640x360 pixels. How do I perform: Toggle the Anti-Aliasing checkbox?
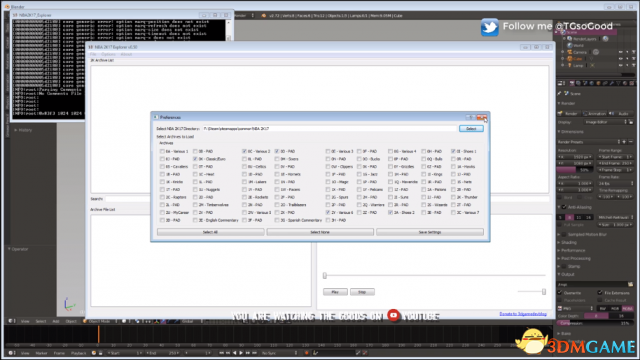564,207
